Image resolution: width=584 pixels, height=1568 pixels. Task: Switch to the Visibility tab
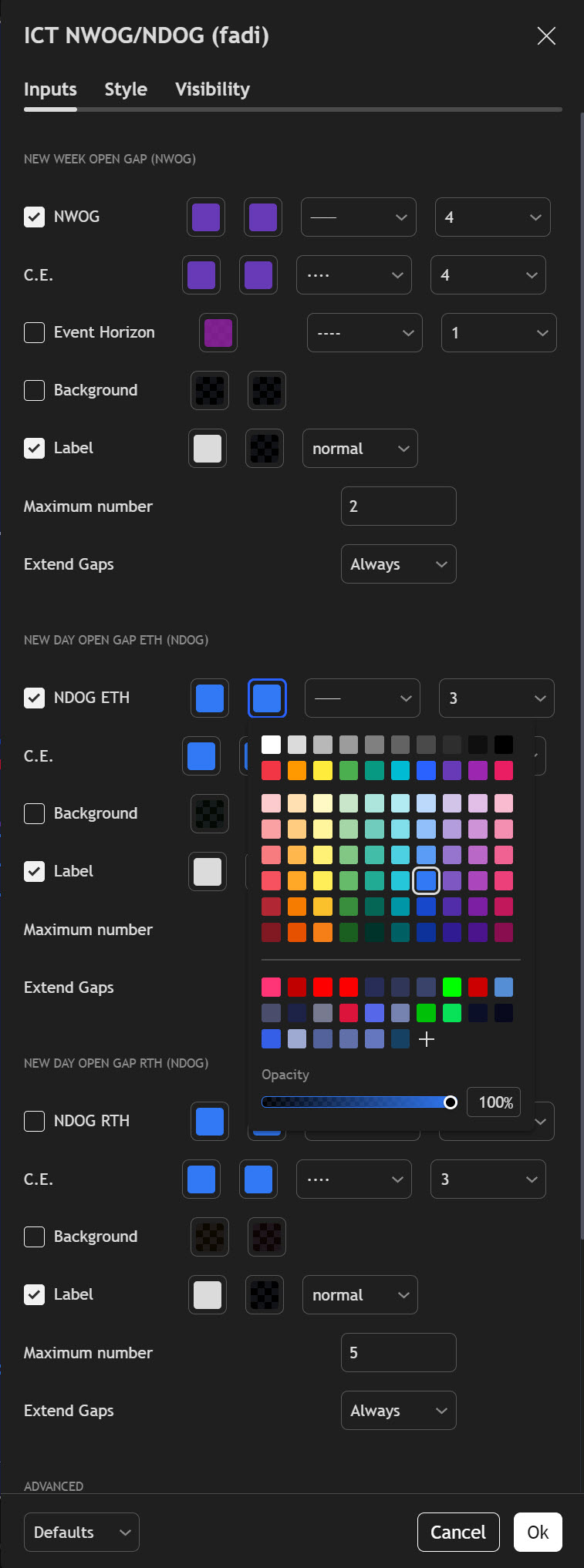(x=212, y=89)
